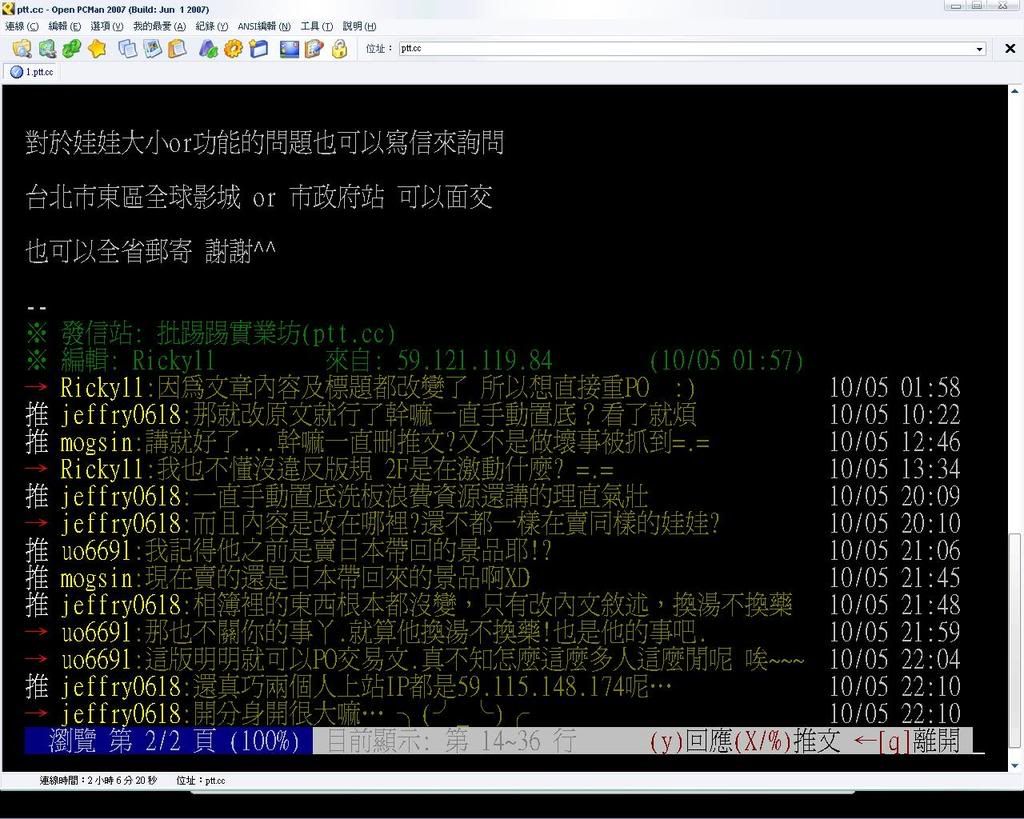Click the letter A font icon

tap(208, 48)
